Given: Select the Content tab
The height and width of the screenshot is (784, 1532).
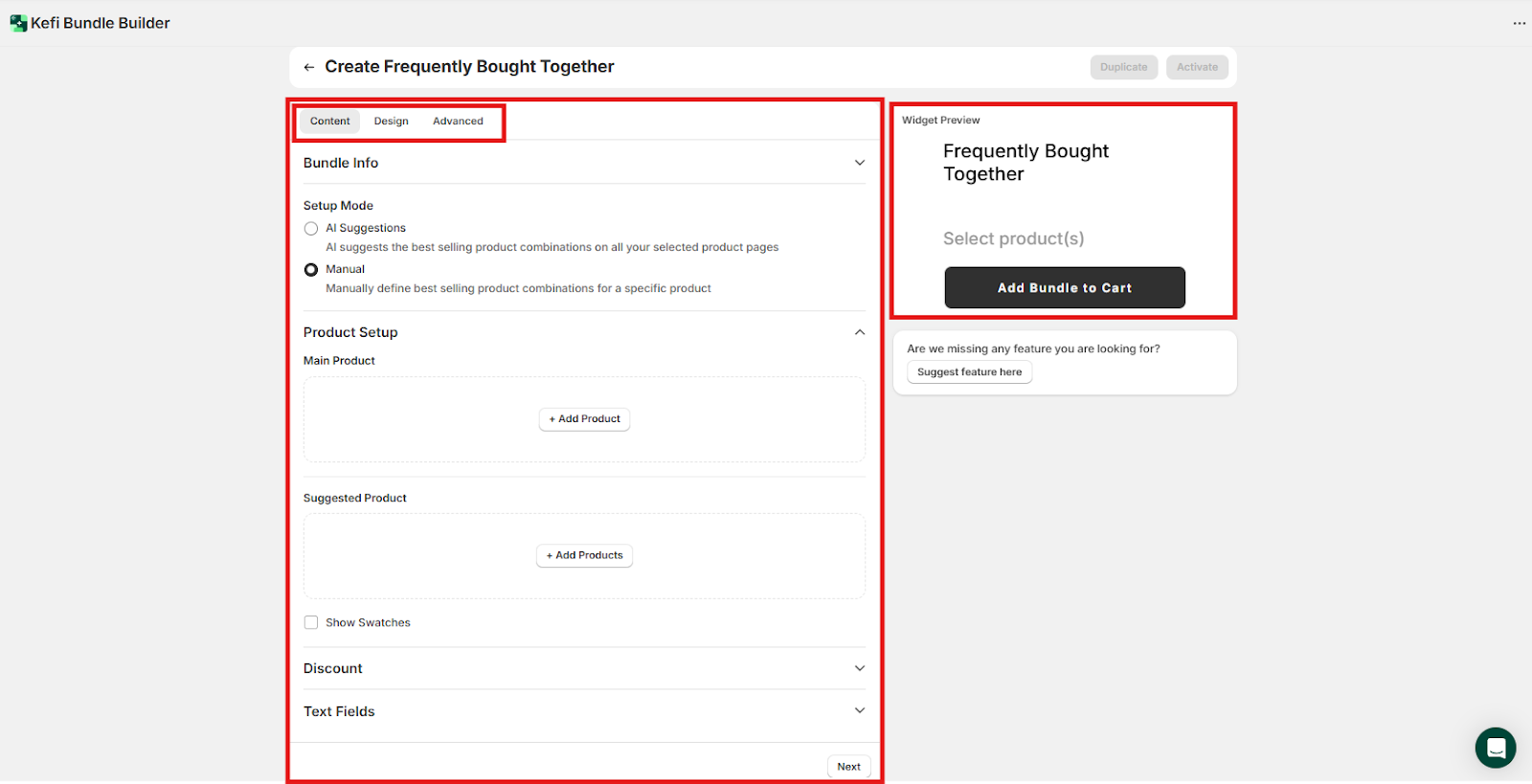Looking at the screenshot, I should (x=329, y=122).
